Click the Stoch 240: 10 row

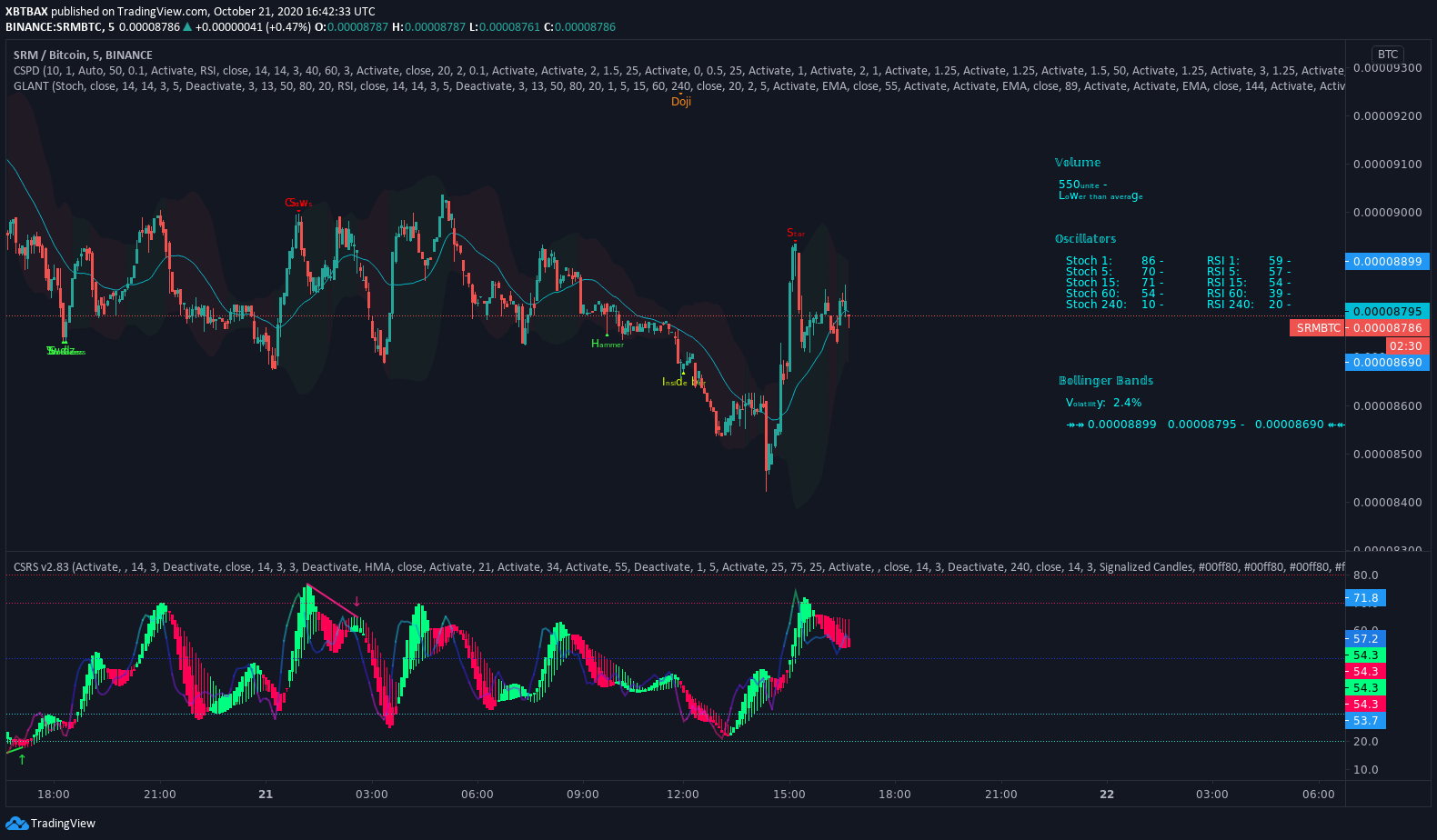[1114, 305]
